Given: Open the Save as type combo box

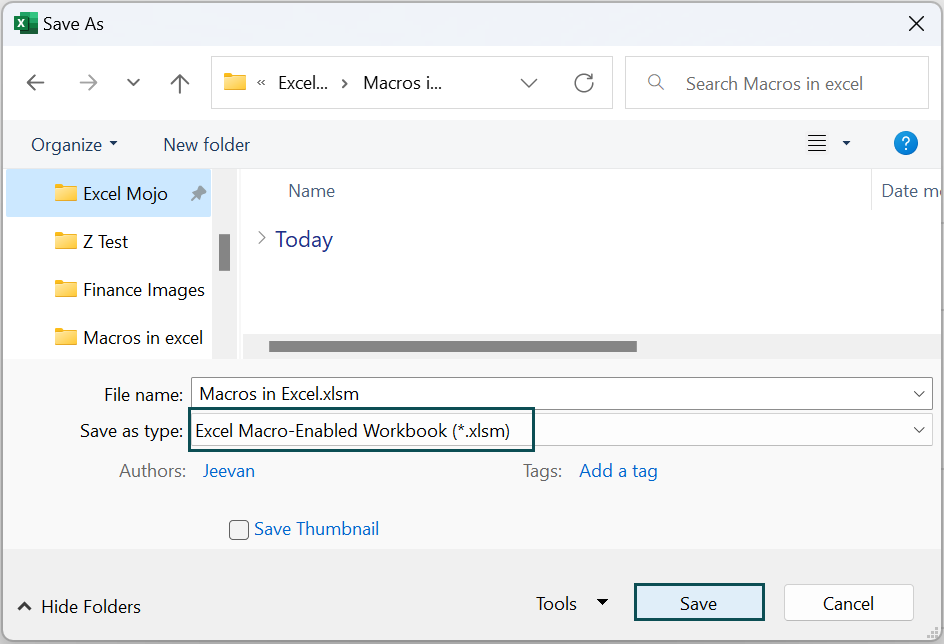Looking at the screenshot, I should pos(562,430).
